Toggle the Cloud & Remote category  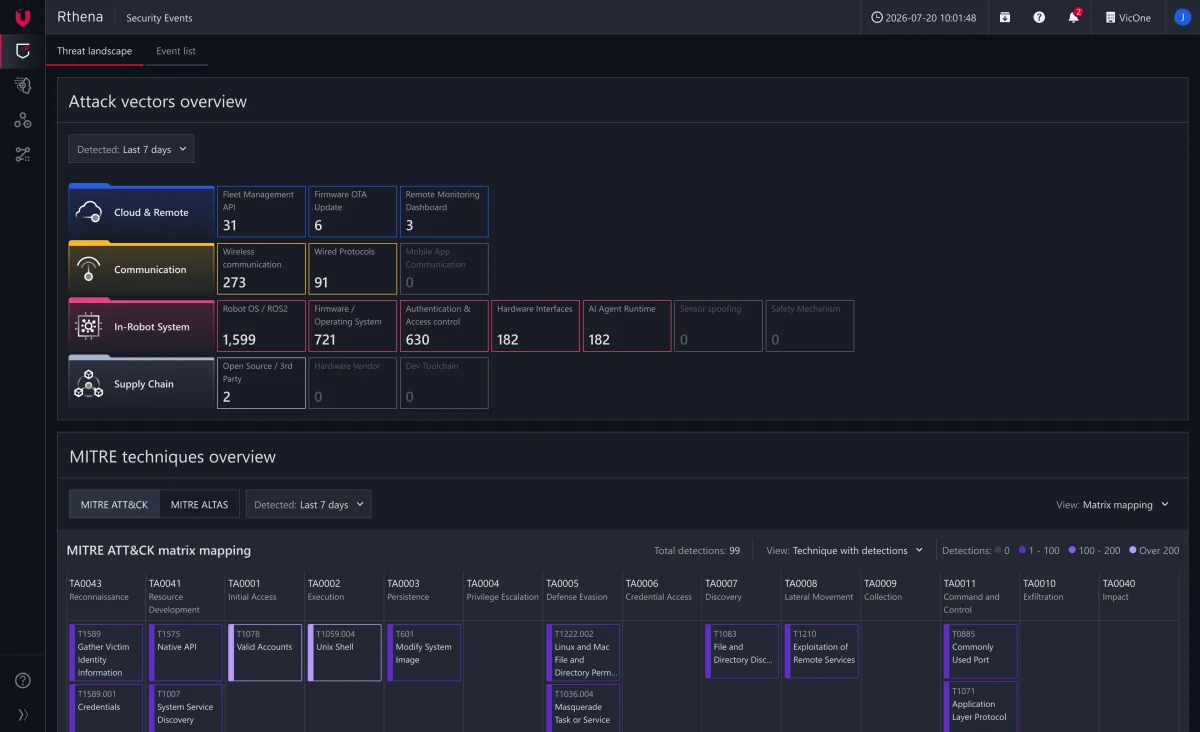pos(141,210)
